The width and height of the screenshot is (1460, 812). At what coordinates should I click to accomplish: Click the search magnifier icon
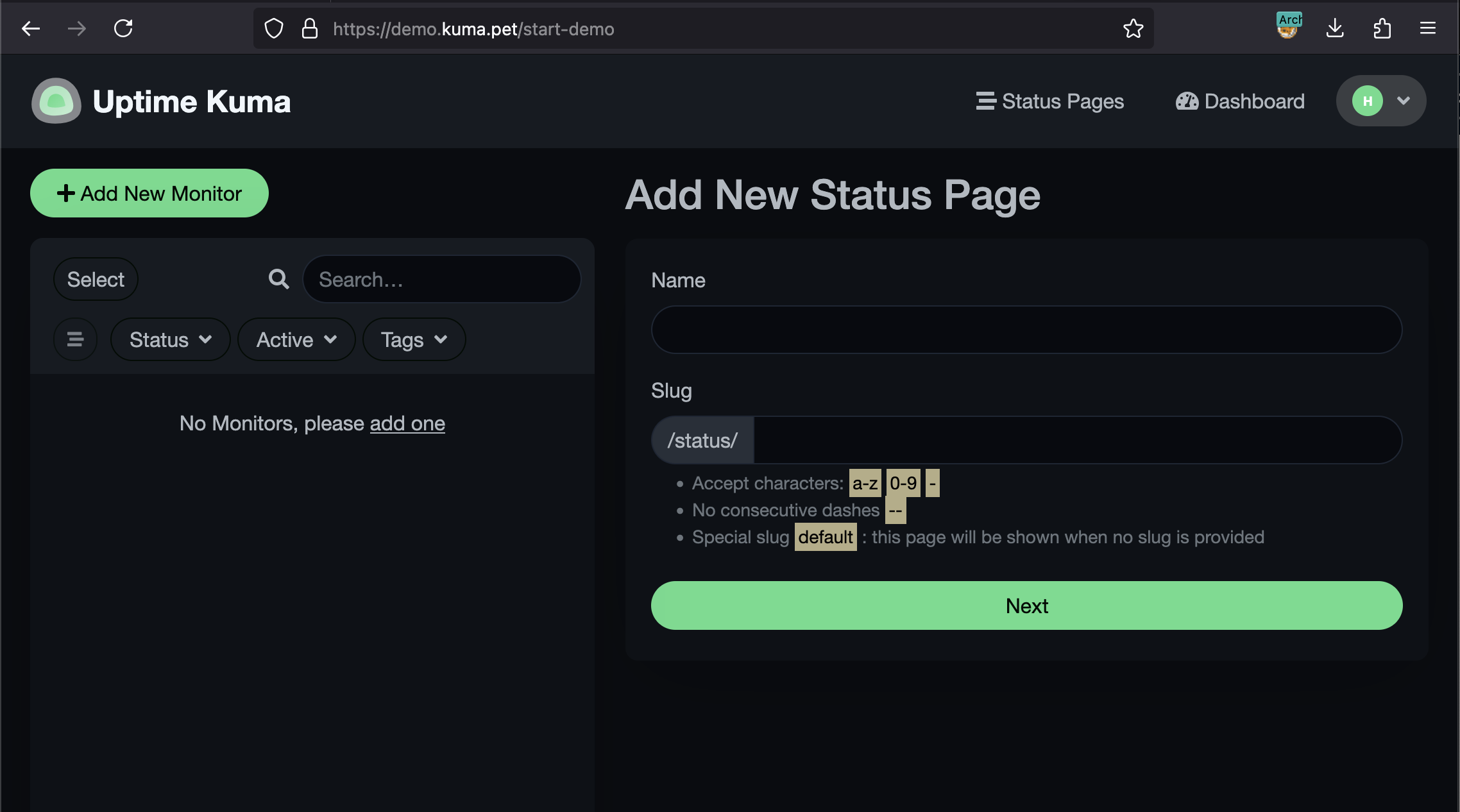pos(278,279)
